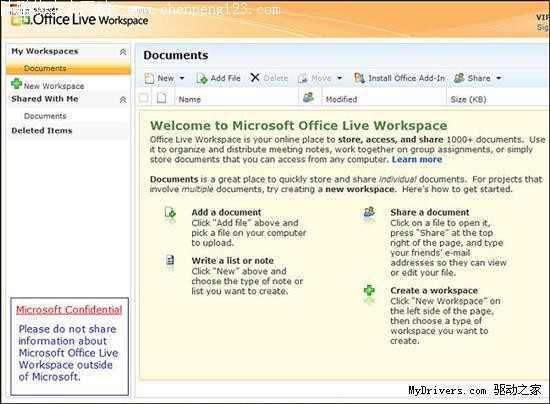
Task: Click the Add File button label
Action: [226, 78]
